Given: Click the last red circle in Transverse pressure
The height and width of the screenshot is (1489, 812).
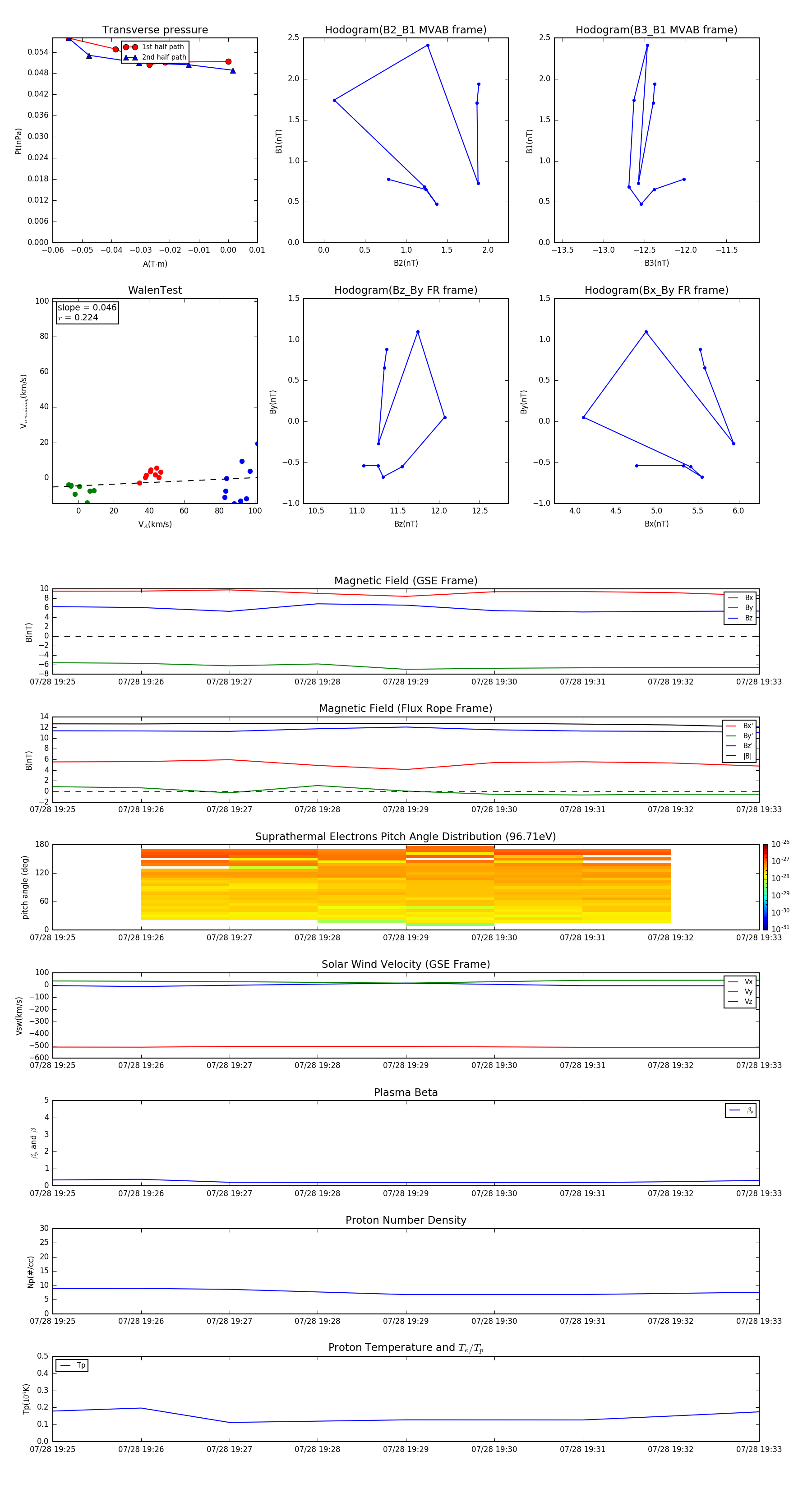Looking at the screenshot, I should point(228,61).
